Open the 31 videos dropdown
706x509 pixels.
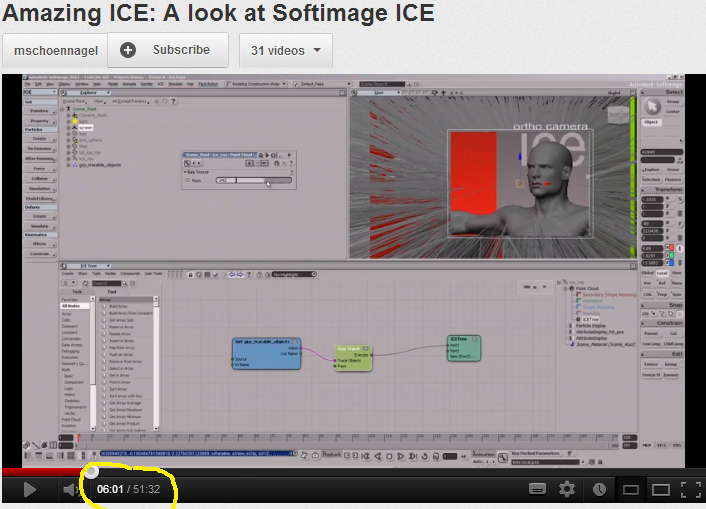coord(291,50)
